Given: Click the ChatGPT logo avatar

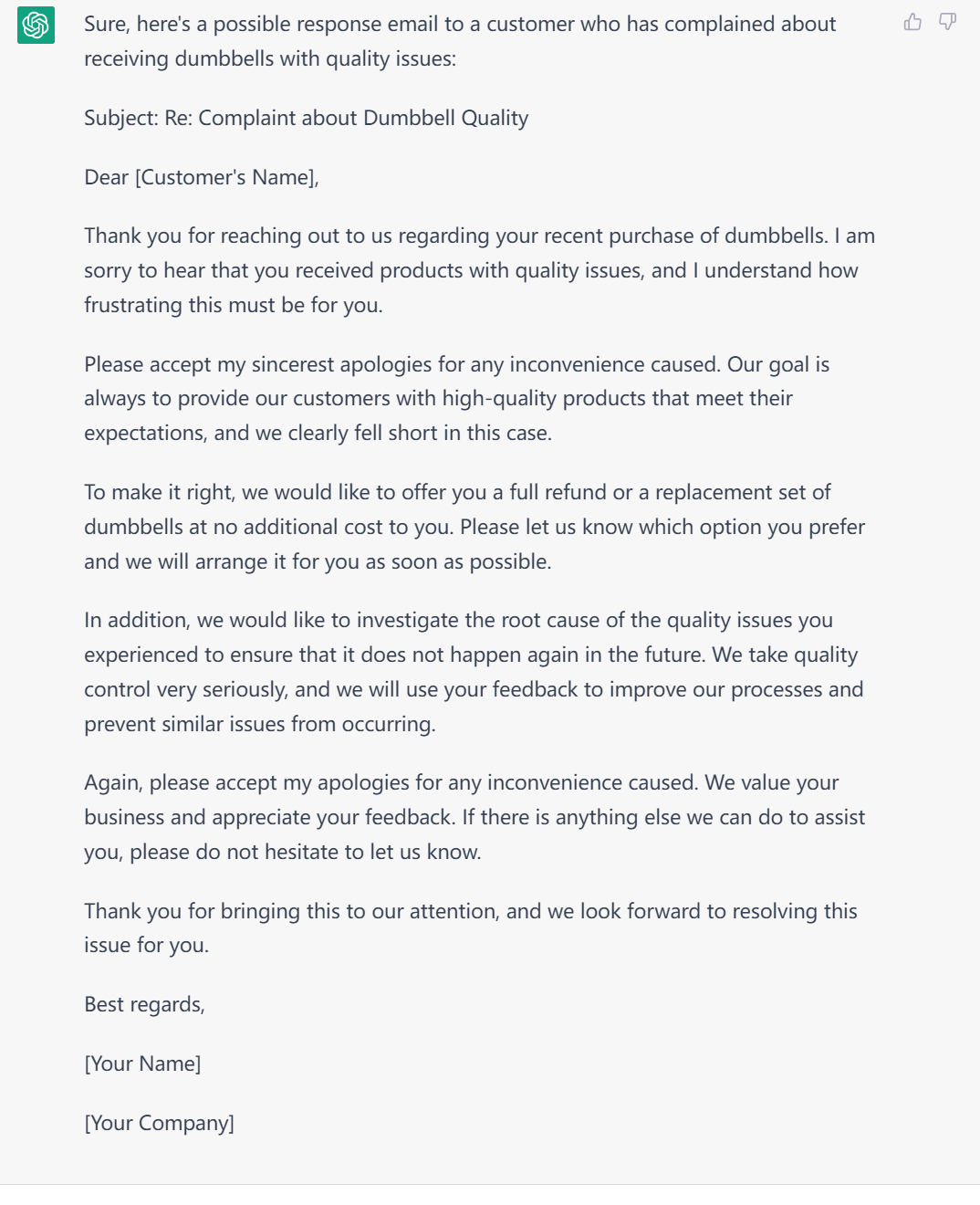Looking at the screenshot, I should pos(36,25).
